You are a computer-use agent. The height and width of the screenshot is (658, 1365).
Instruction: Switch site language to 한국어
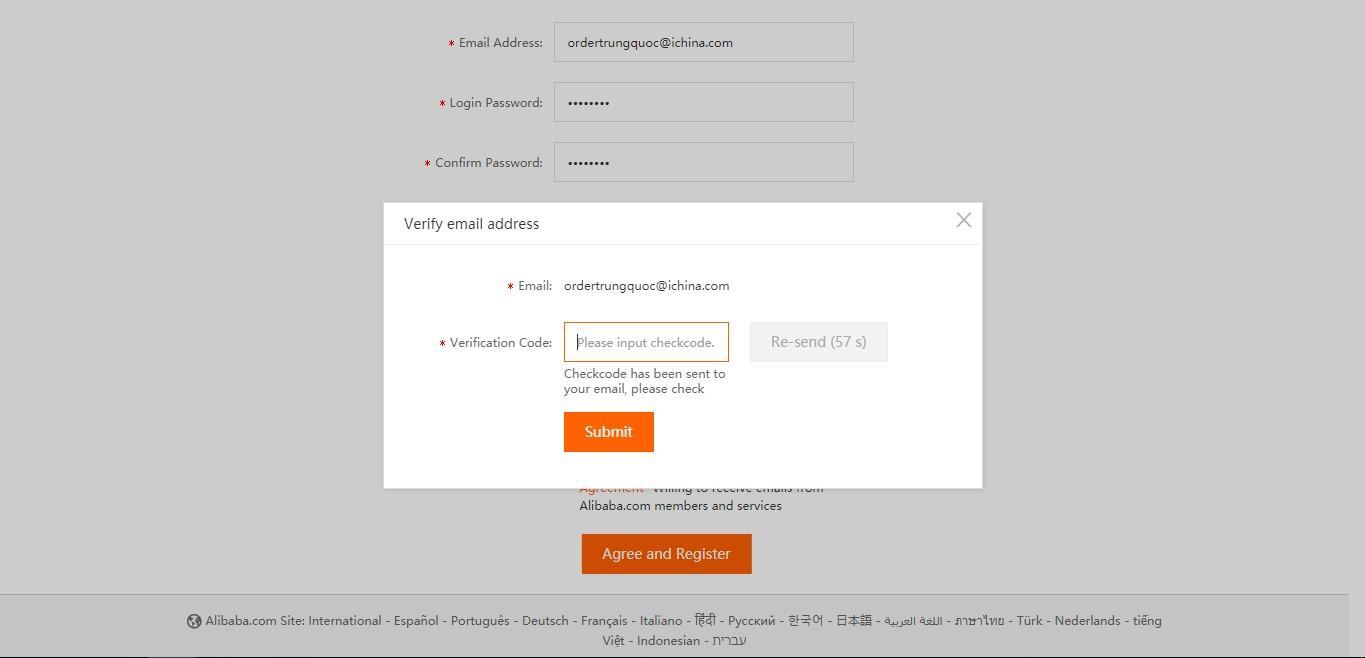(x=805, y=621)
